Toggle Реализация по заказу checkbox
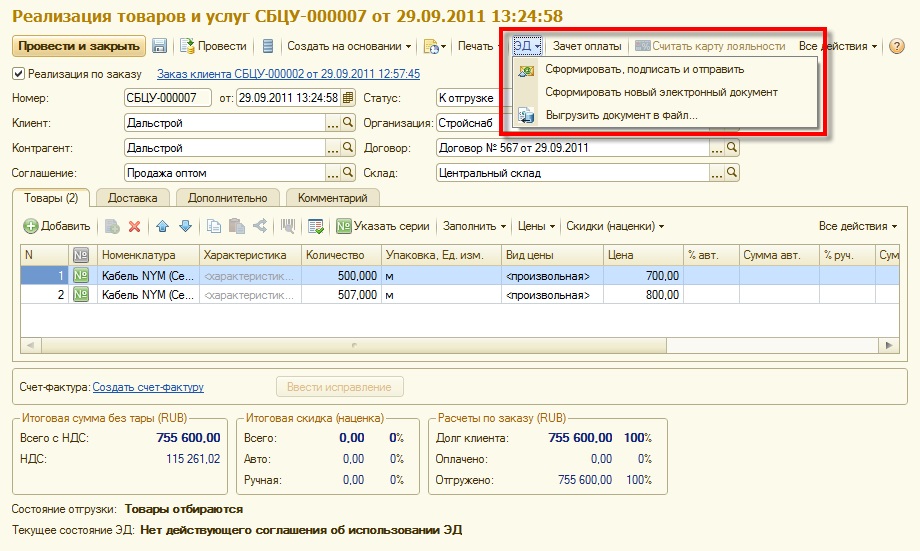This screenshot has height=551, width=920. pyautogui.click(x=18, y=74)
